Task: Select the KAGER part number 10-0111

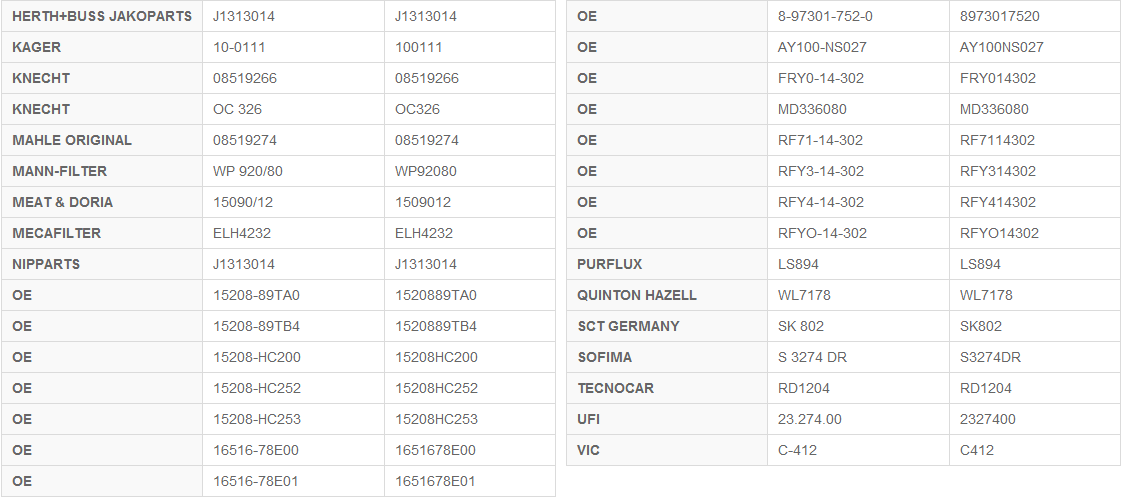Action: [x=239, y=47]
